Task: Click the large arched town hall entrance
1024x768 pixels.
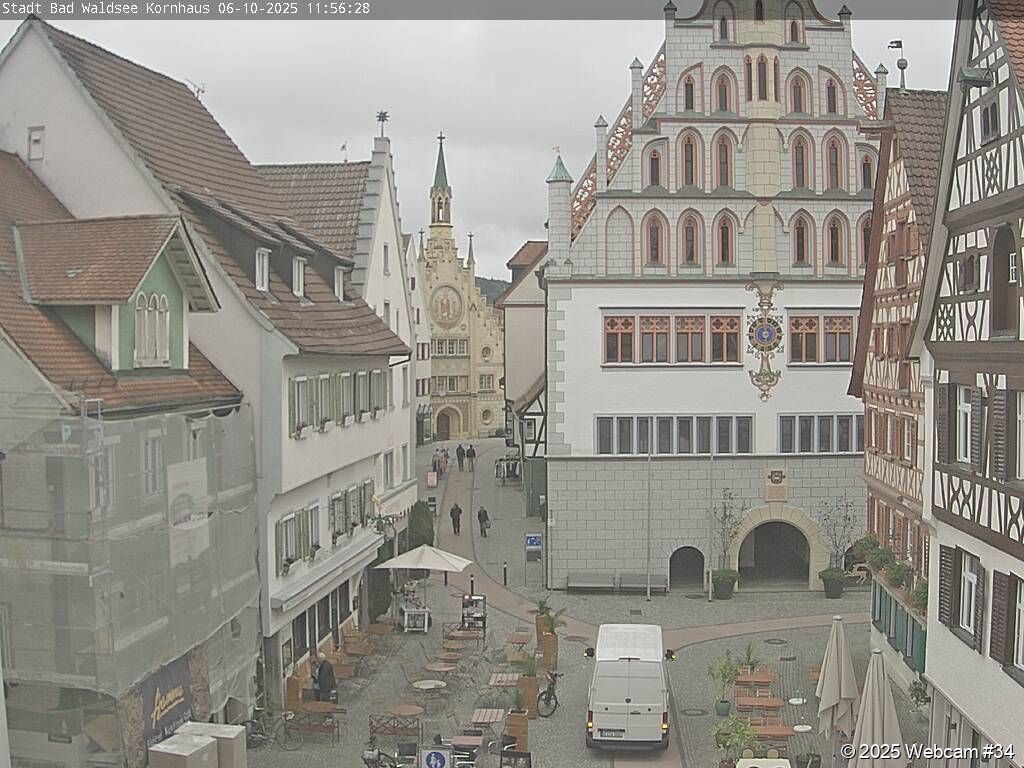Action: [x=774, y=553]
